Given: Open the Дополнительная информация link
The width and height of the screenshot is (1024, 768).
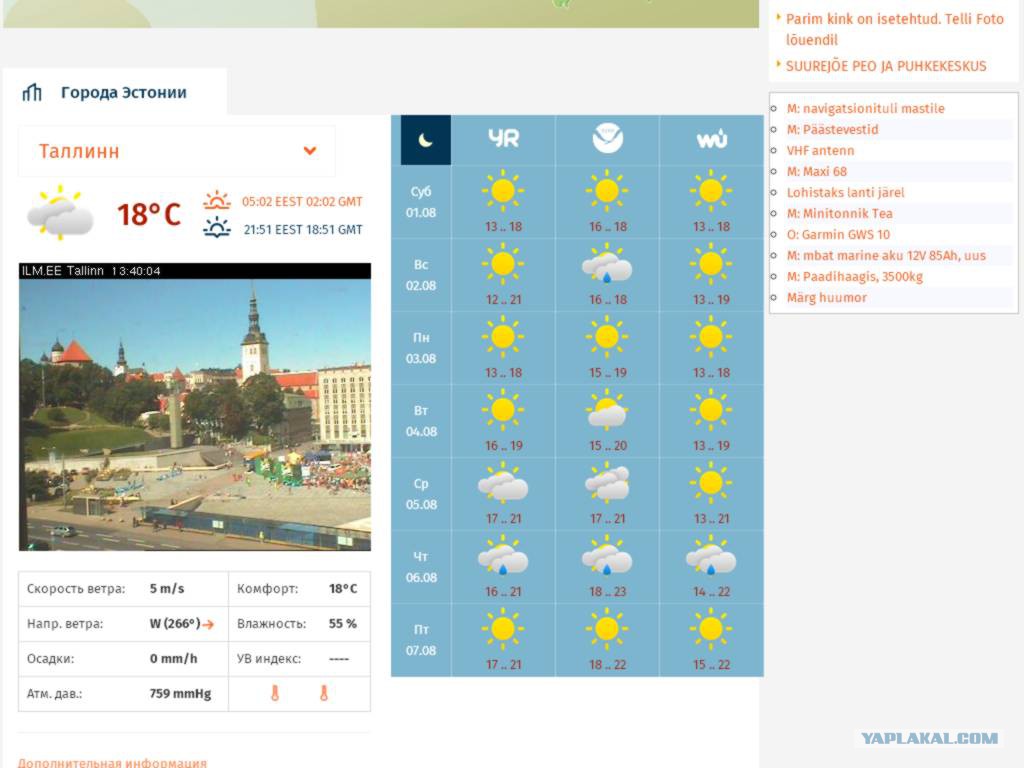Looking at the screenshot, I should pyautogui.click(x=112, y=762).
